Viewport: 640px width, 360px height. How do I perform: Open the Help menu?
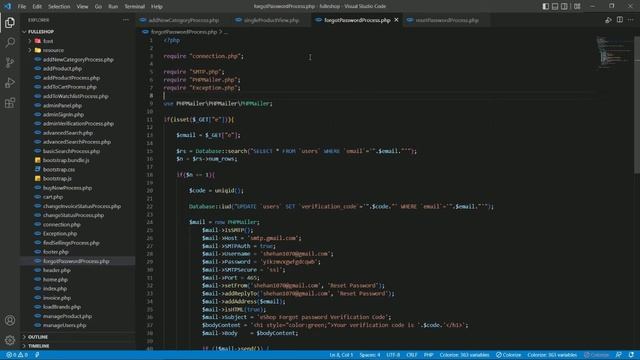point(157,7)
